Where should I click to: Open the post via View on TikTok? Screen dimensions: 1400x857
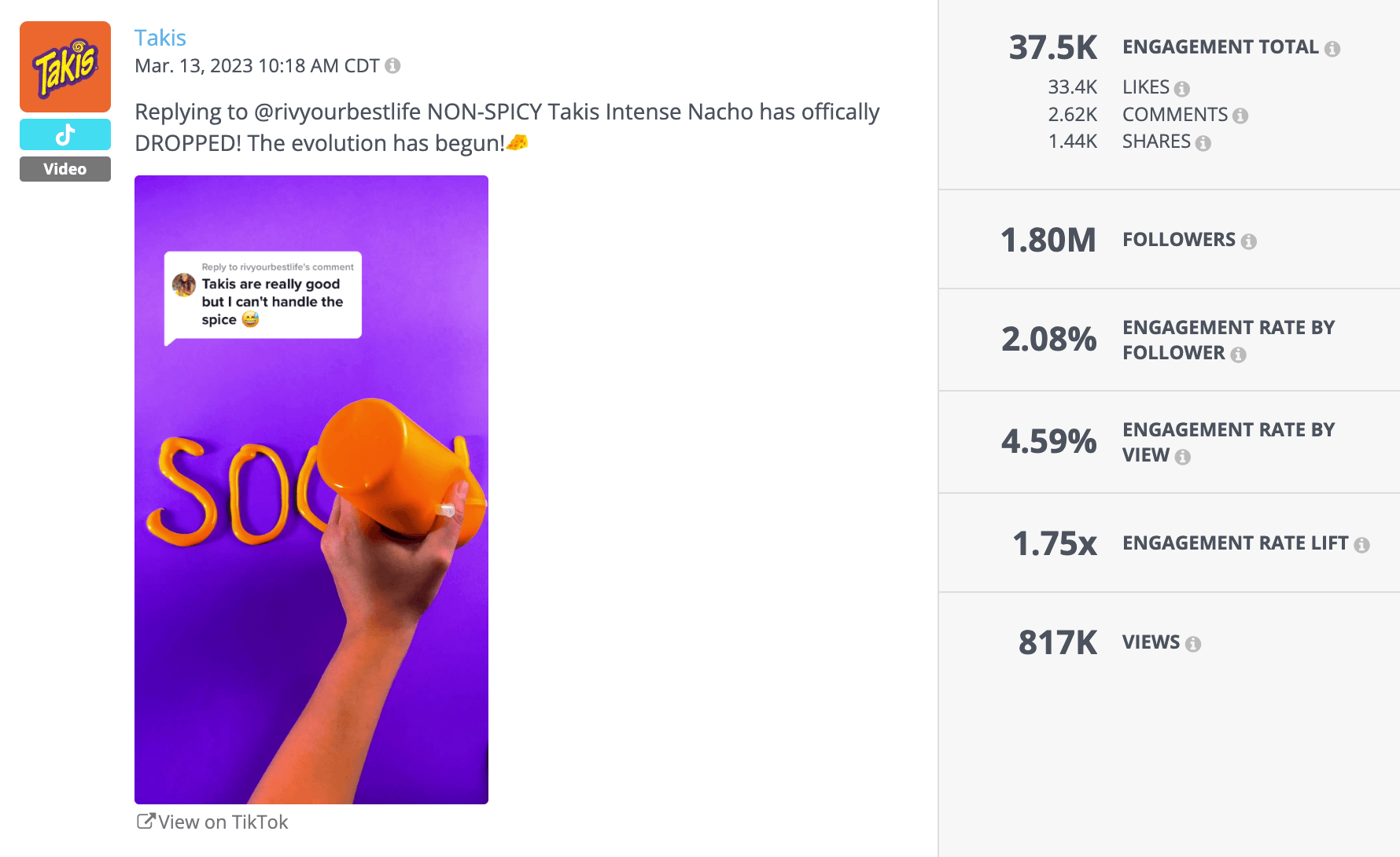(x=223, y=822)
